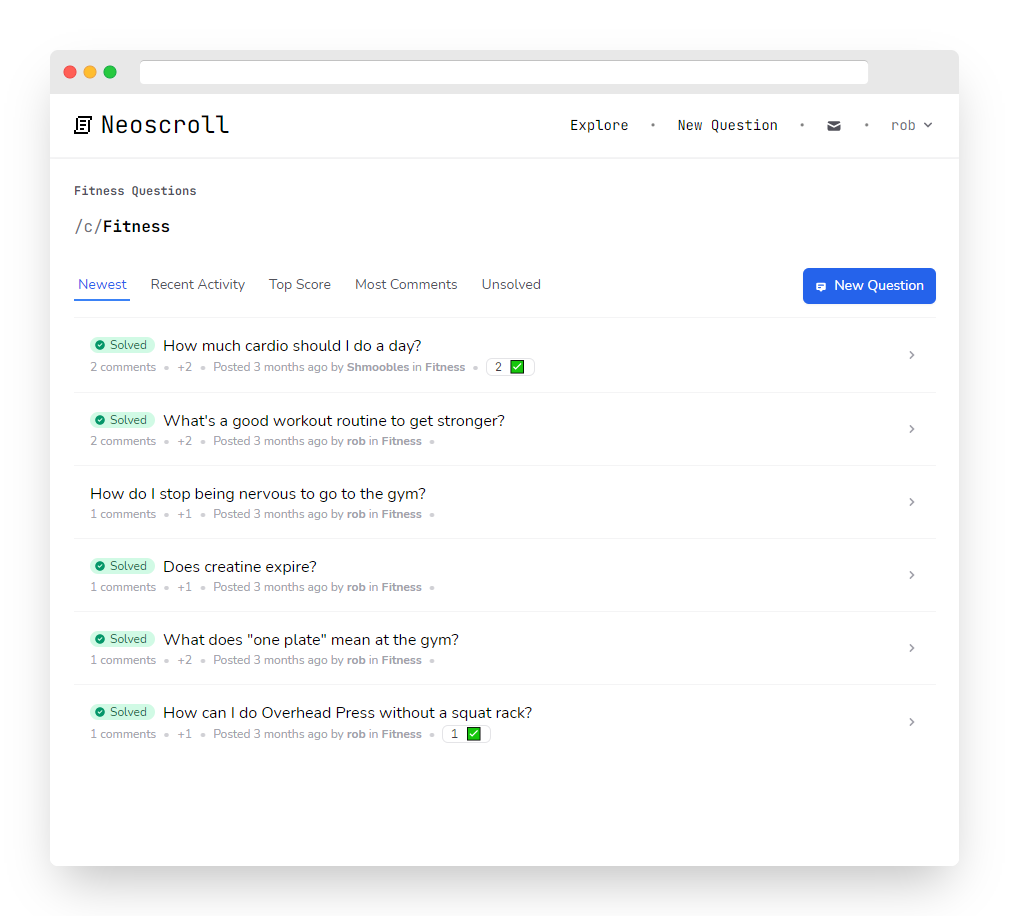Click the 'Fitness Questions' label
Screen dimensions: 1009x916
pos(135,191)
